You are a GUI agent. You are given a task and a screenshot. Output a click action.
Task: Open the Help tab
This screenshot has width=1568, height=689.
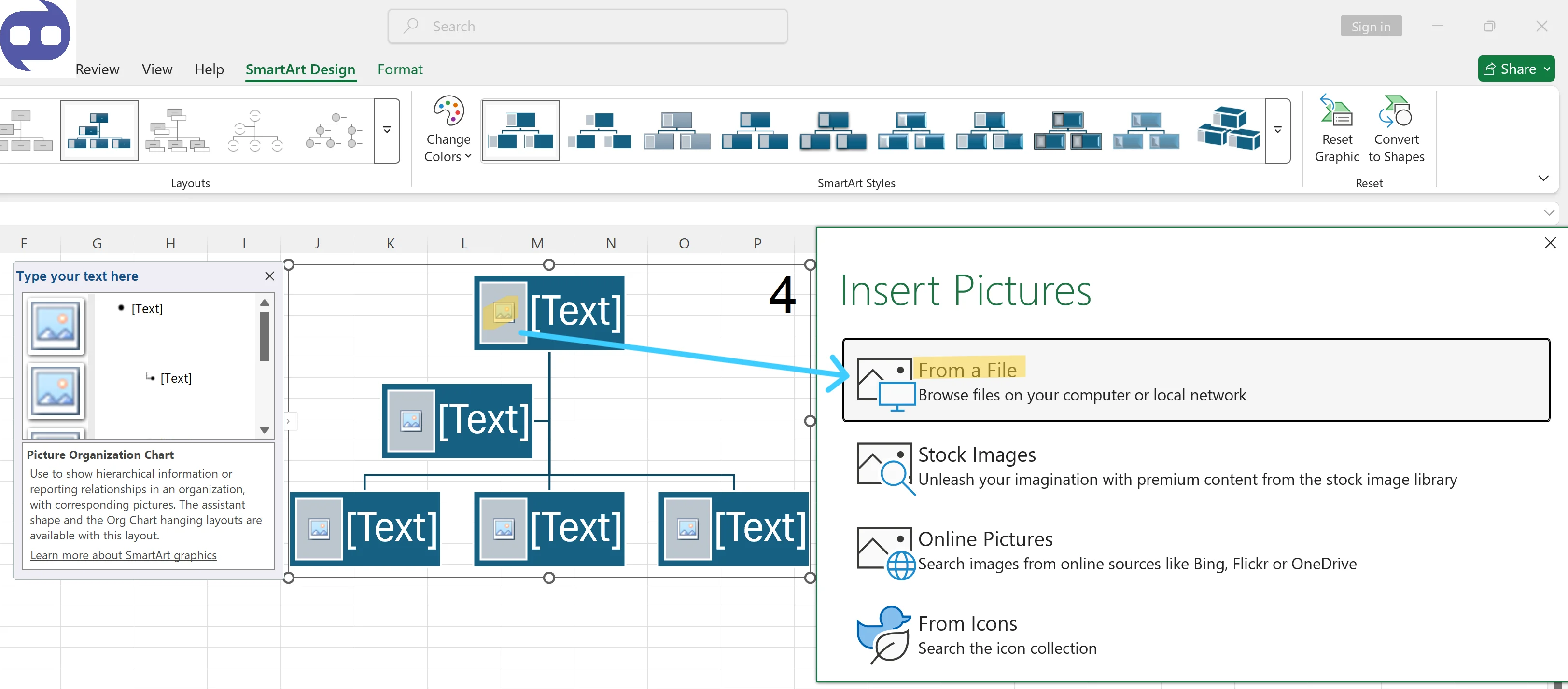[x=210, y=69]
